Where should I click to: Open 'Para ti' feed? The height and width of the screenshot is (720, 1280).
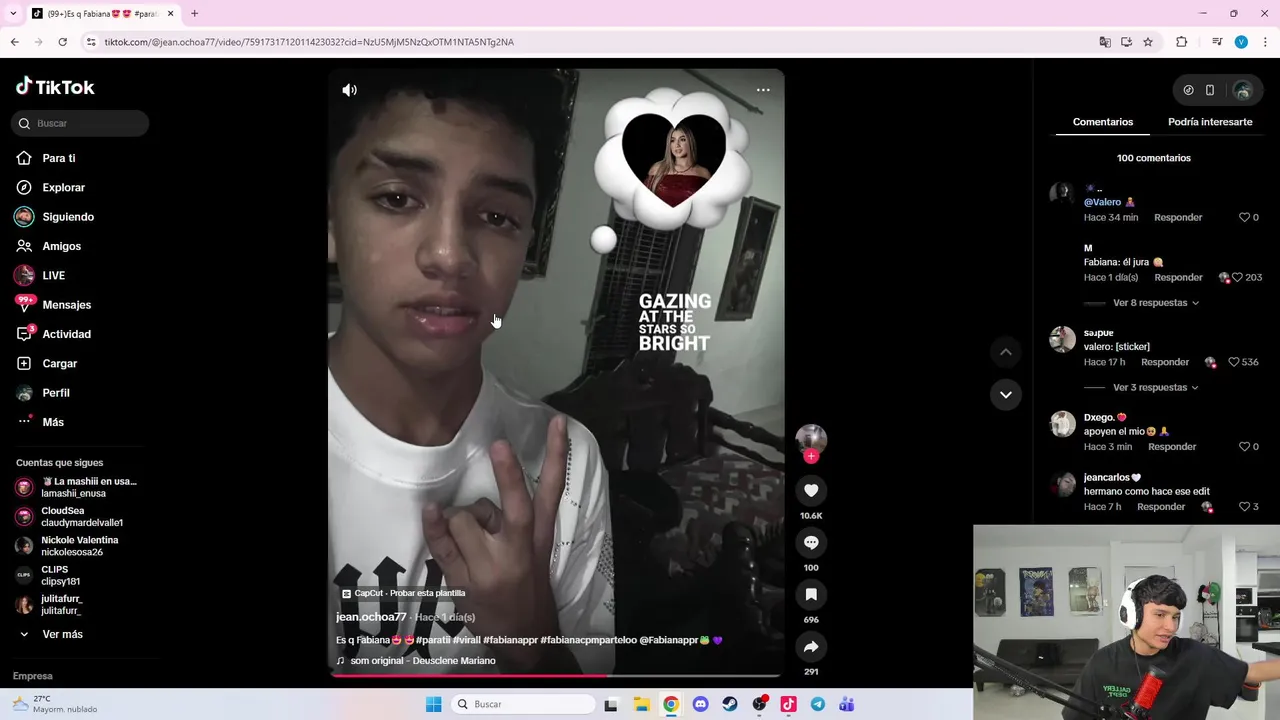pyautogui.click(x=58, y=158)
